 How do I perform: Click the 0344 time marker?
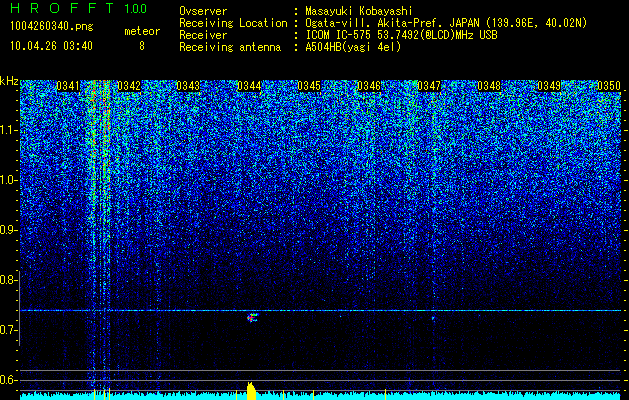(249, 86)
